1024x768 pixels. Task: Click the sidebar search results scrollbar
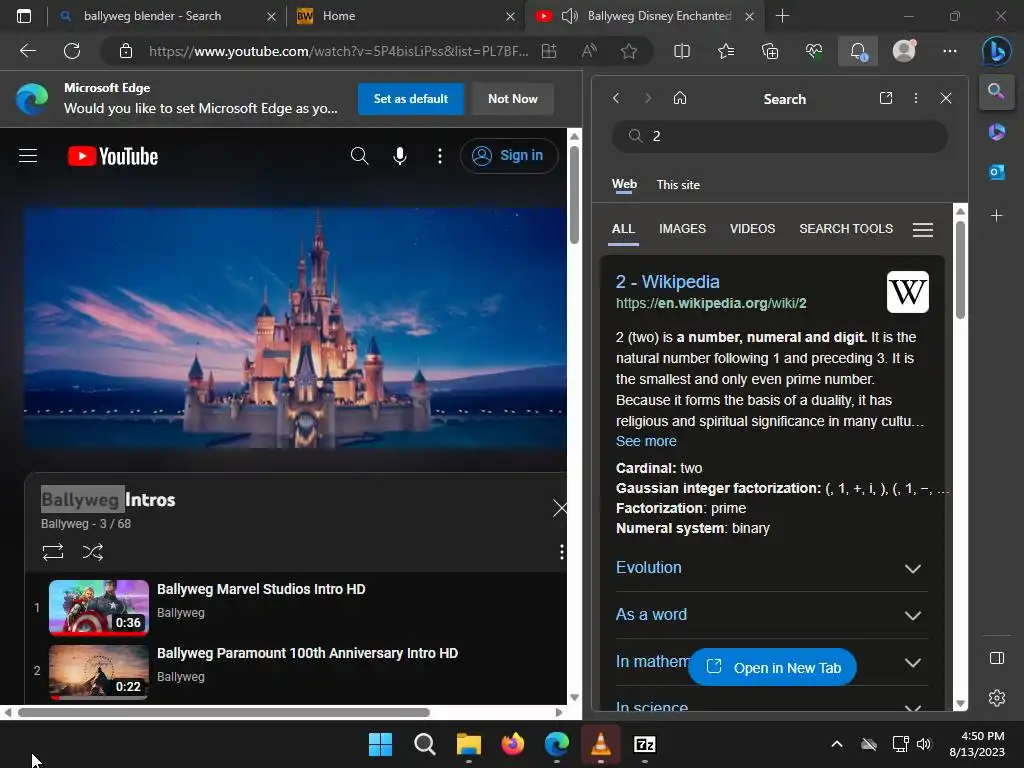(x=960, y=269)
